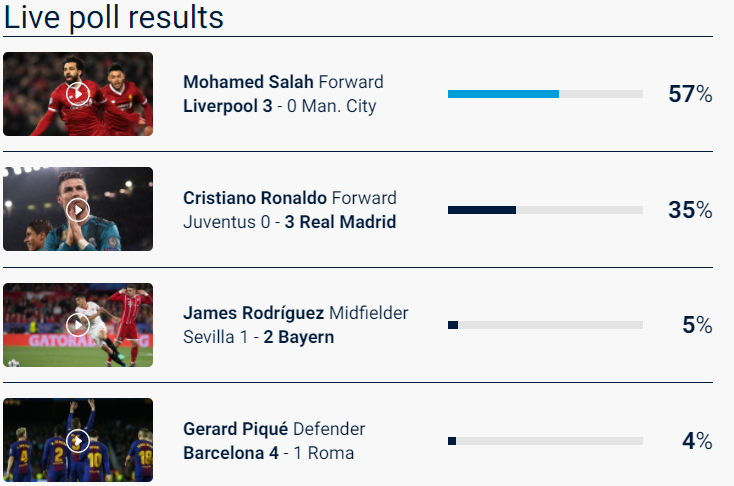Click Ronaldo's 35% poll progress bar

(x=545, y=210)
